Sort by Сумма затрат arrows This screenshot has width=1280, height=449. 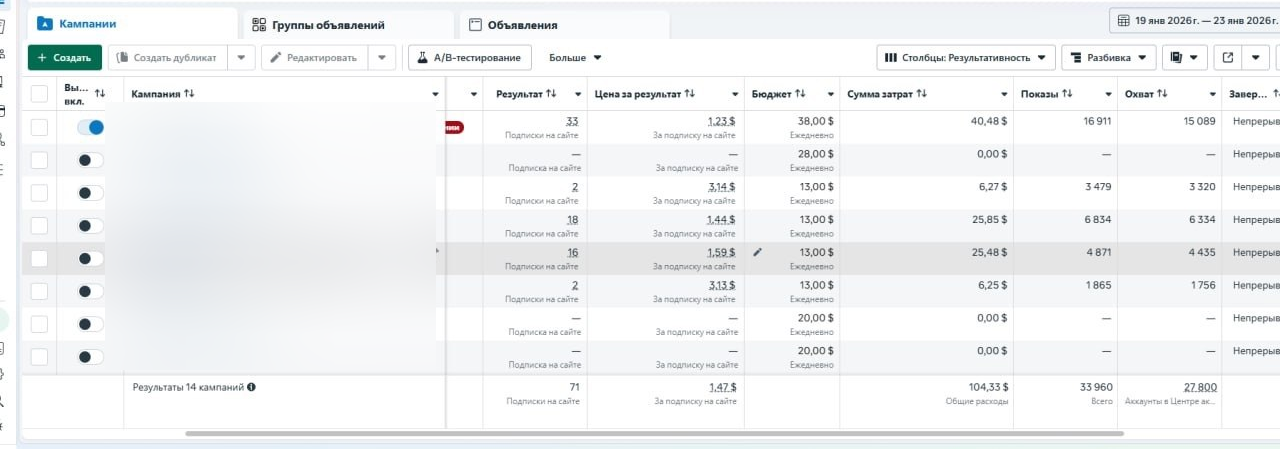[x=922, y=94]
